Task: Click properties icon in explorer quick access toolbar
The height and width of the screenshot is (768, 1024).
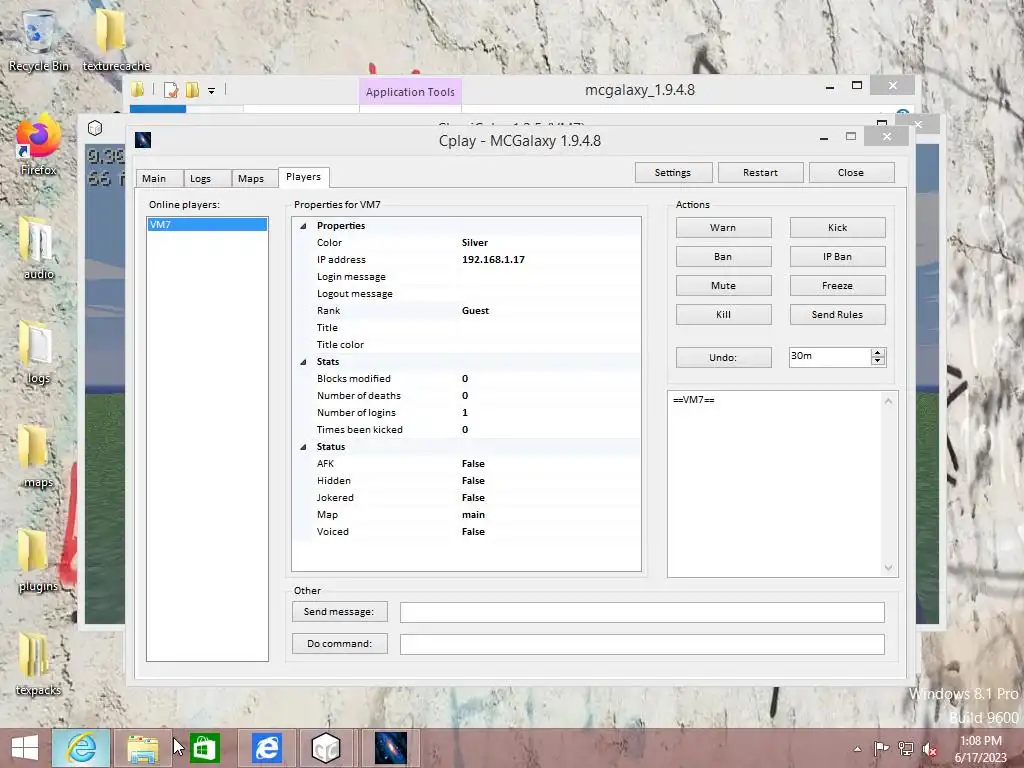Action: (x=171, y=90)
